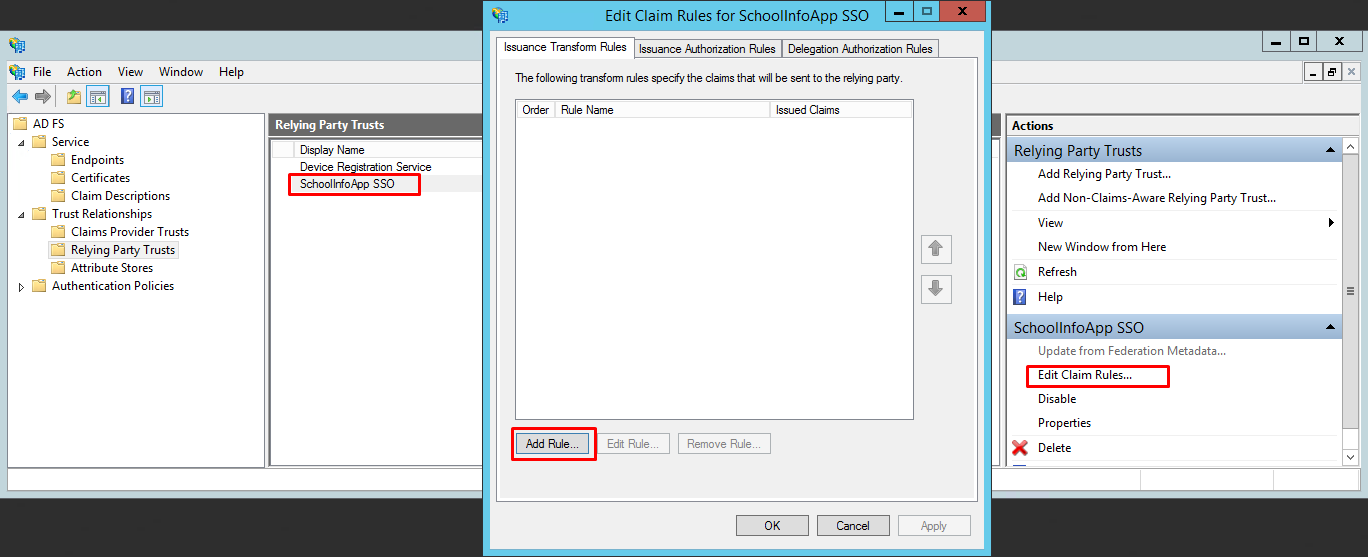Select Claim Descriptions in tree

[120, 196]
